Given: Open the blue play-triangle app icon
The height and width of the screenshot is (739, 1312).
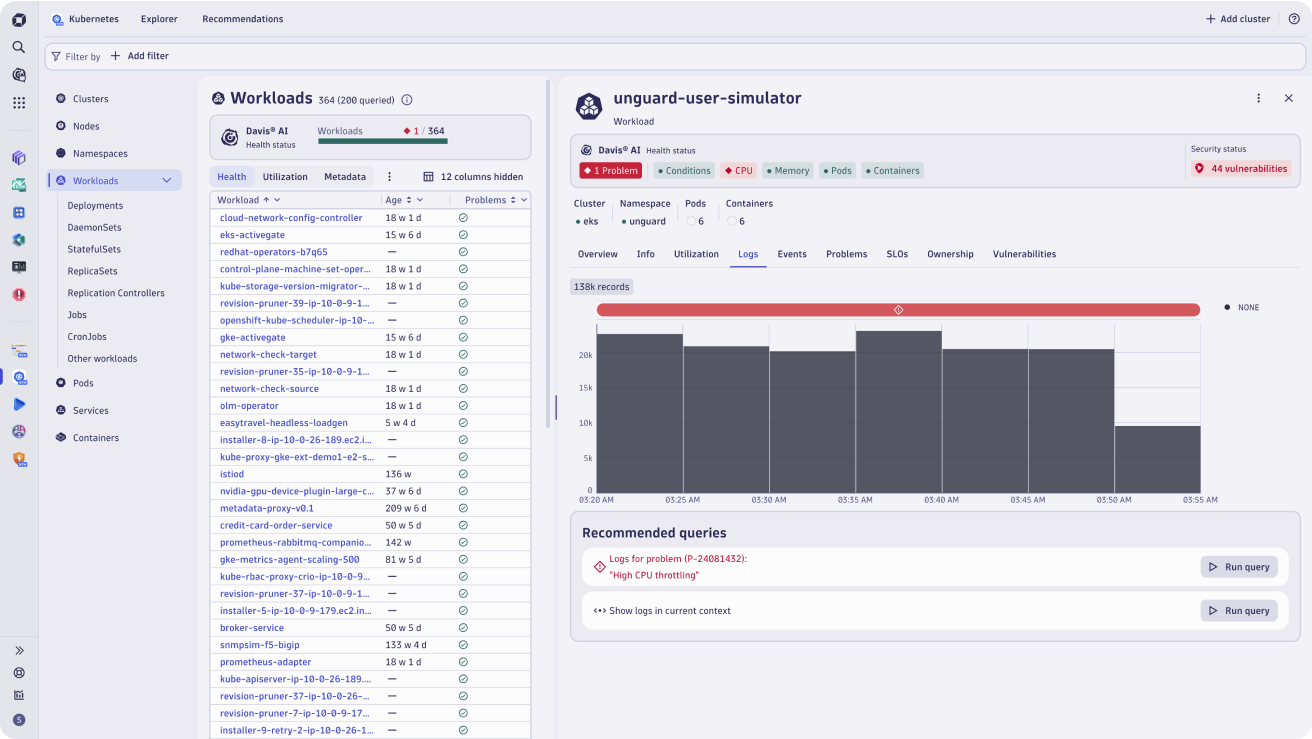Looking at the screenshot, I should 19,404.
